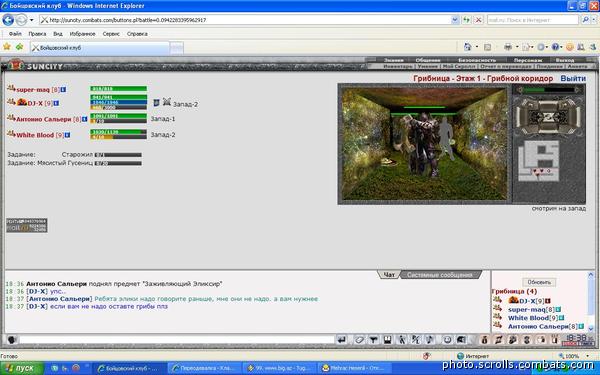Open the Персонаж game menu
The image size is (600, 375).
(x=528, y=60)
